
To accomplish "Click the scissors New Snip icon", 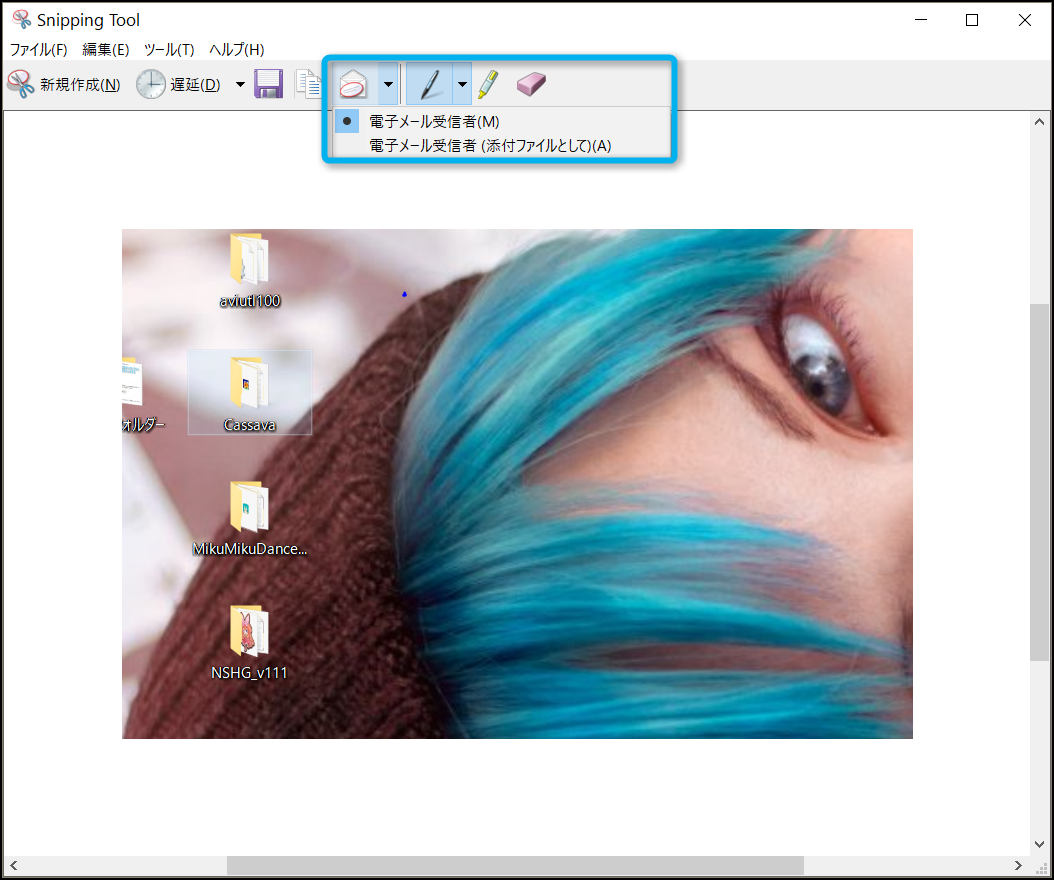I will 21,85.
